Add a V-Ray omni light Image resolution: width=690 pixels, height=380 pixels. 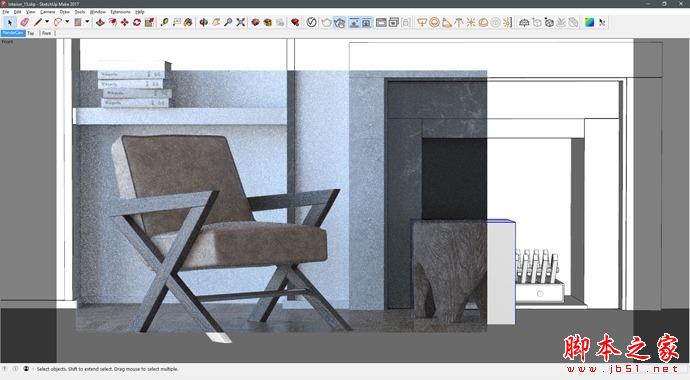click(471, 22)
